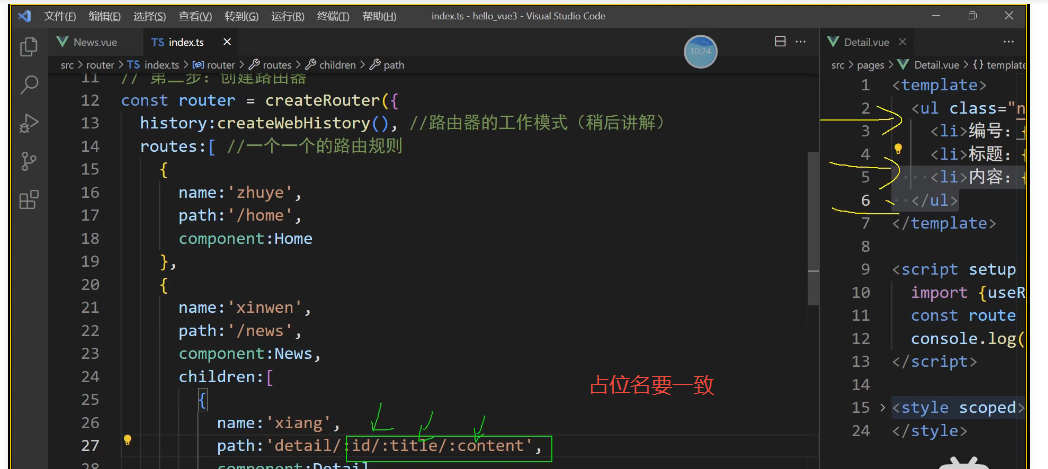The height and width of the screenshot is (469, 1048).
Task: Click the lightbulb on line 27
Action: [x=127, y=440]
